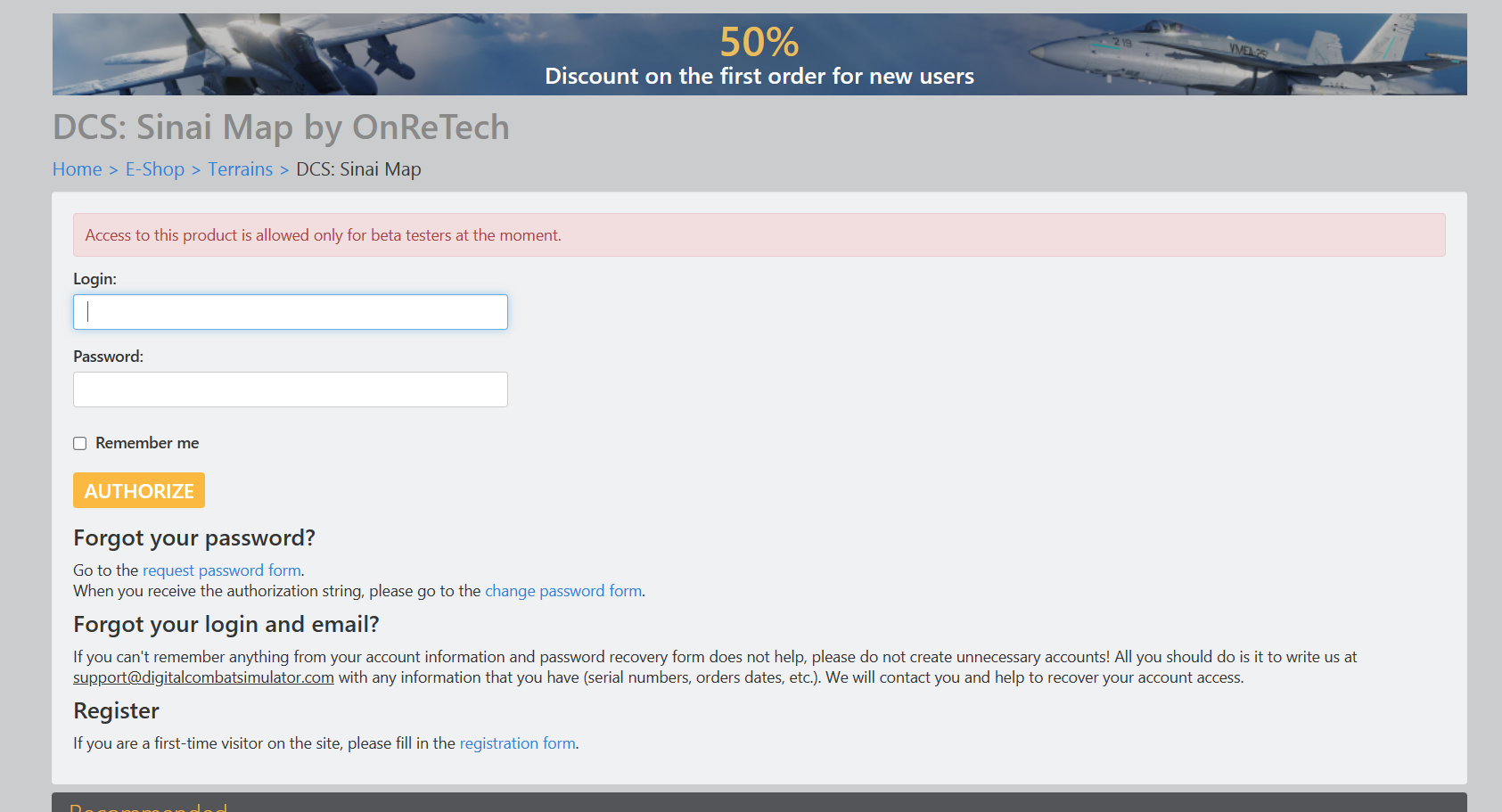Click the Password input field
This screenshot has height=812, width=1502.
[291, 390]
